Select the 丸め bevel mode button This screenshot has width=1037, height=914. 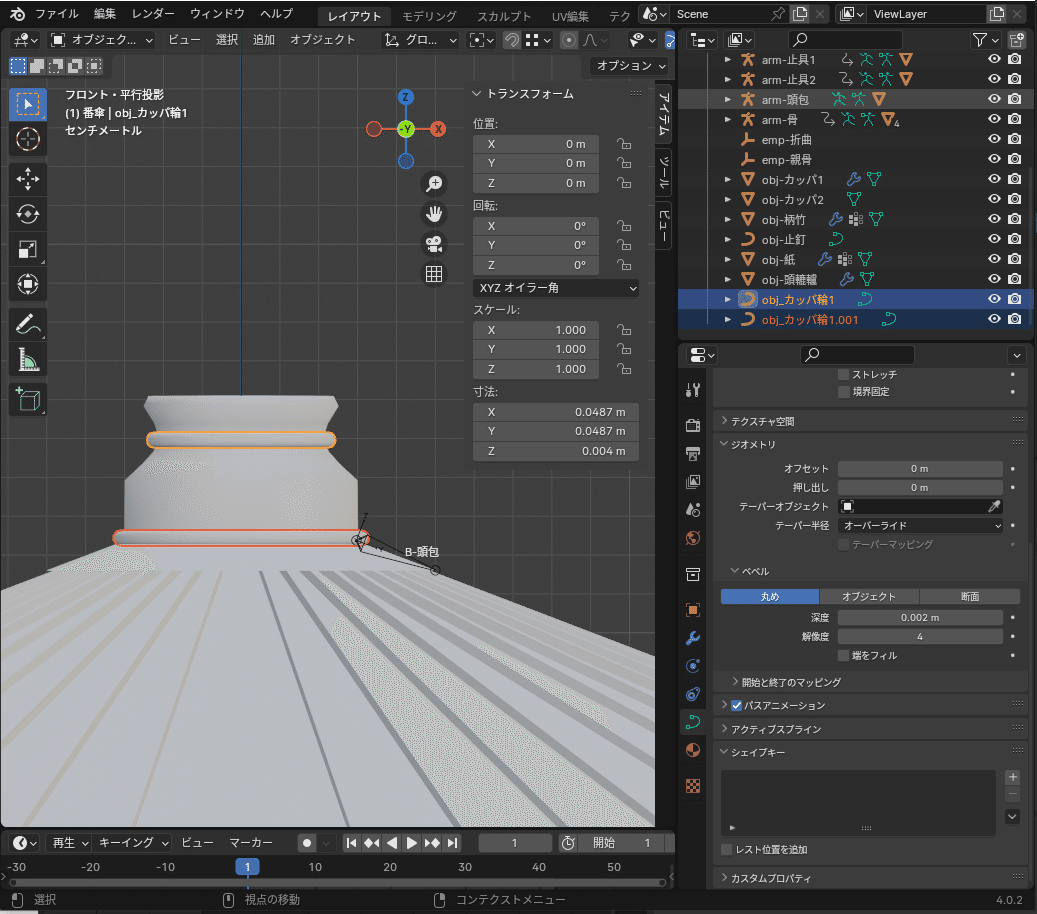pos(770,597)
